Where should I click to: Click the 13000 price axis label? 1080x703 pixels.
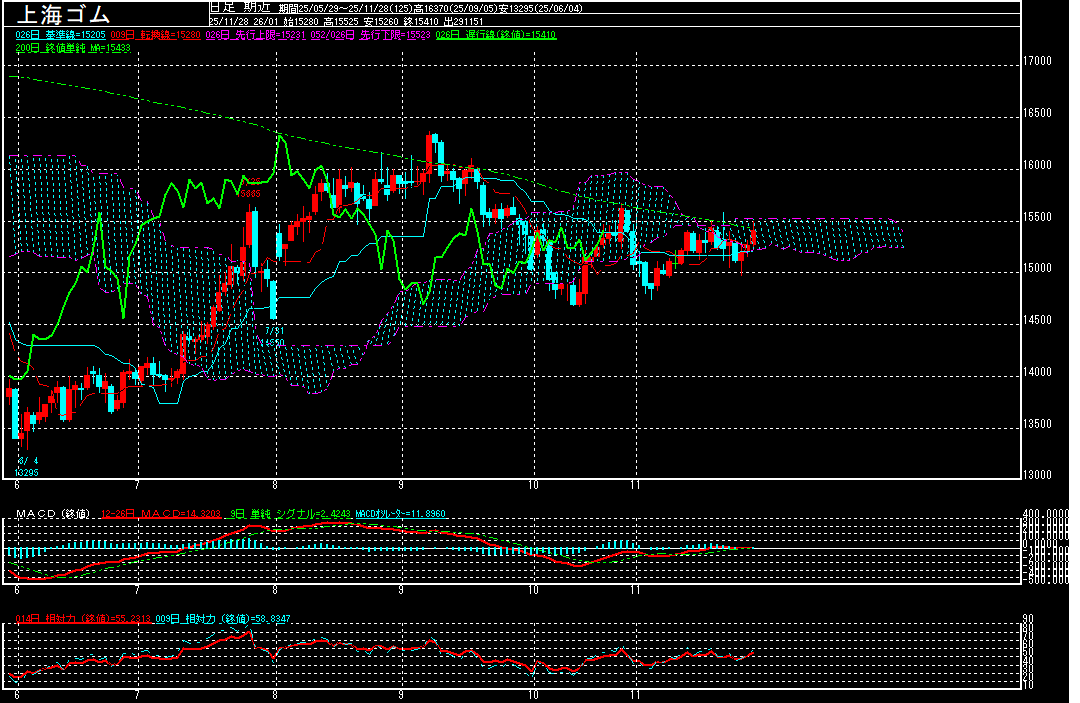pos(1037,475)
